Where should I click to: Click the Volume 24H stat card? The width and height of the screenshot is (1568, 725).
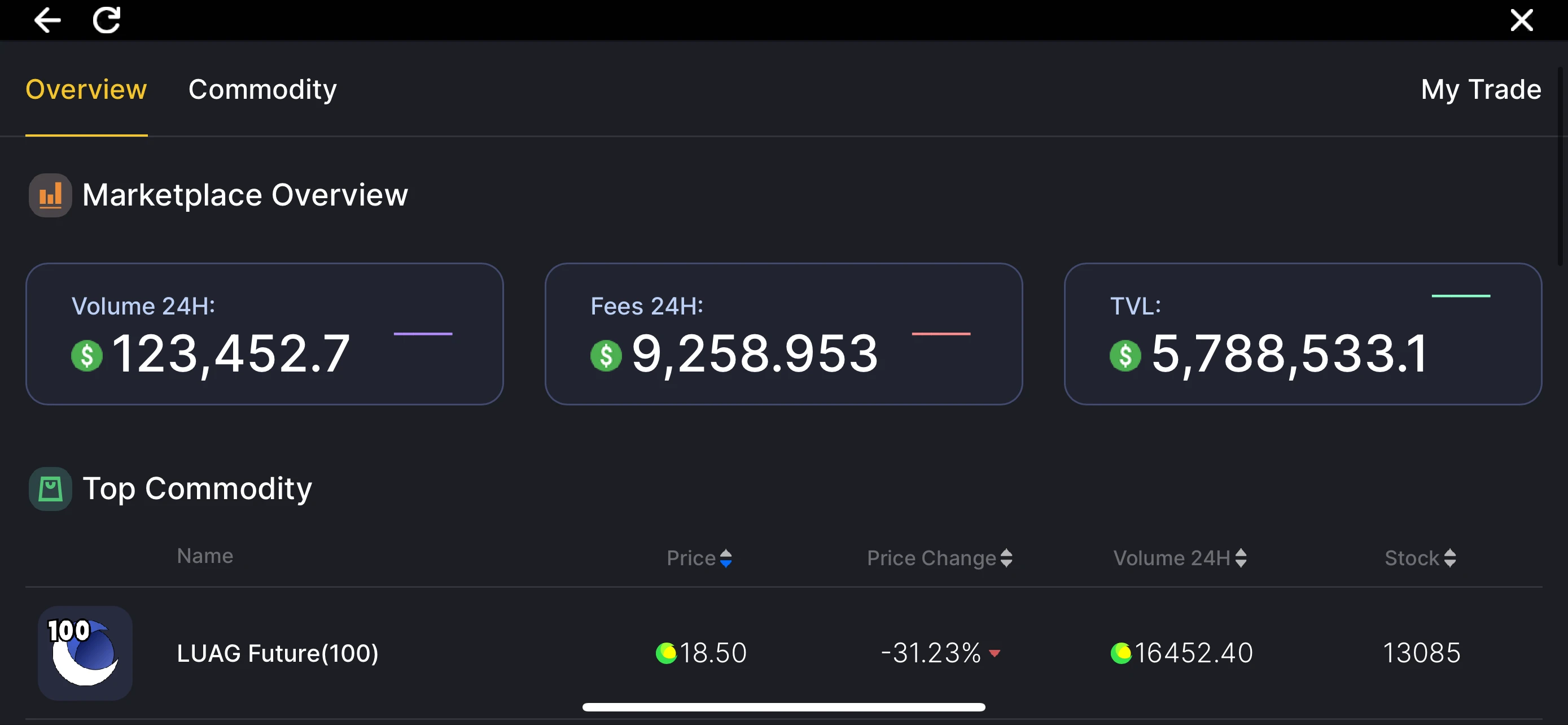click(x=264, y=334)
